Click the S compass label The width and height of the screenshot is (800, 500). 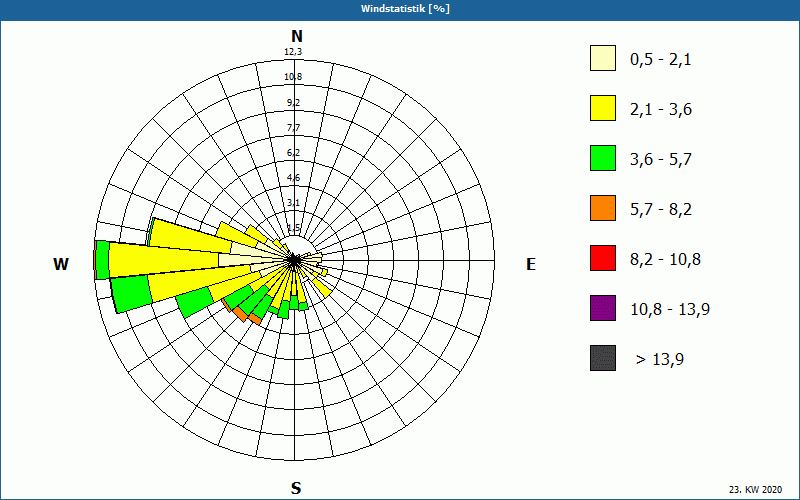(x=296, y=488)
